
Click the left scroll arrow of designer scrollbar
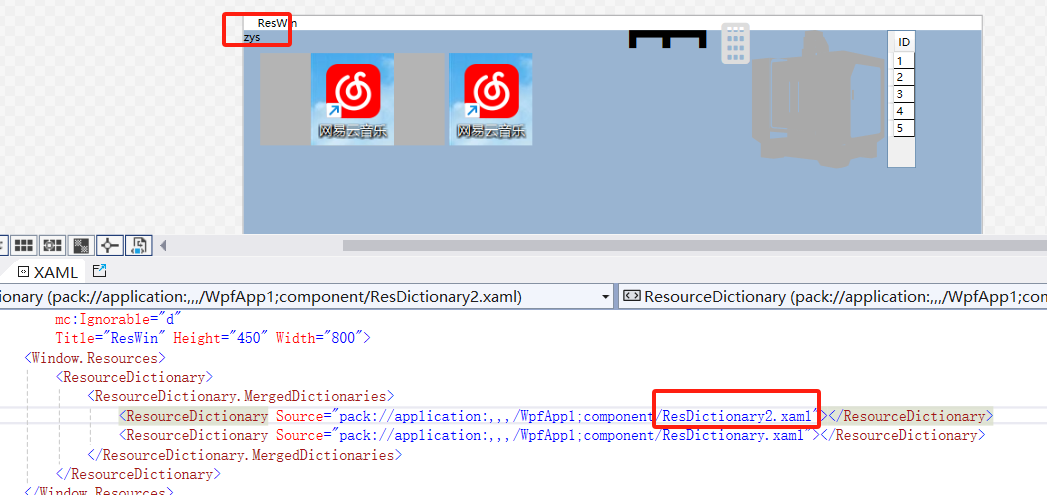pos(162,245)
